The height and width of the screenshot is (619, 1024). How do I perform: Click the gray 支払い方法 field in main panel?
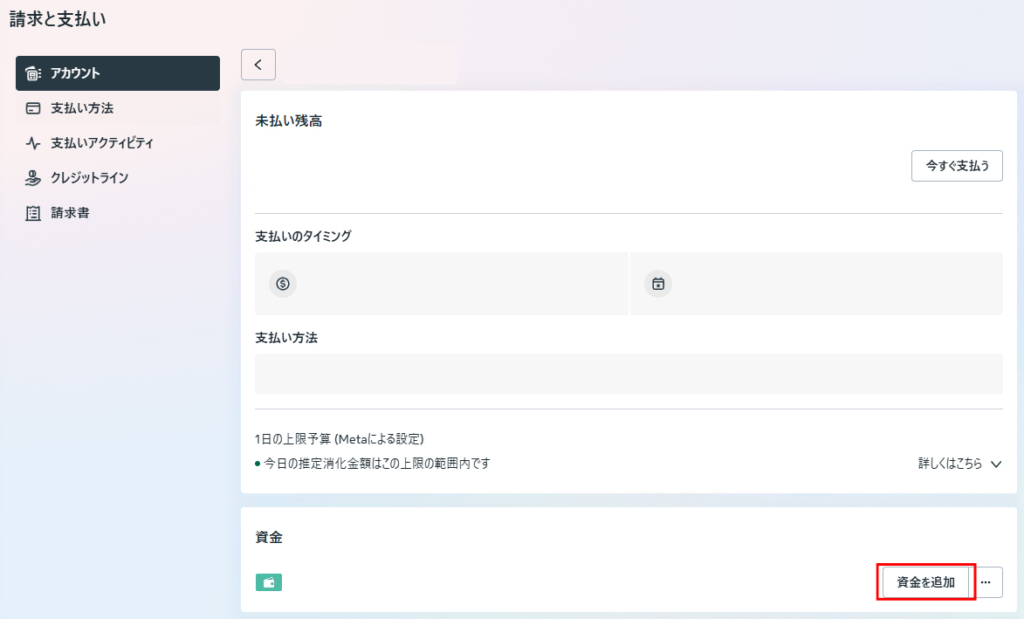(x=628, y=374)
